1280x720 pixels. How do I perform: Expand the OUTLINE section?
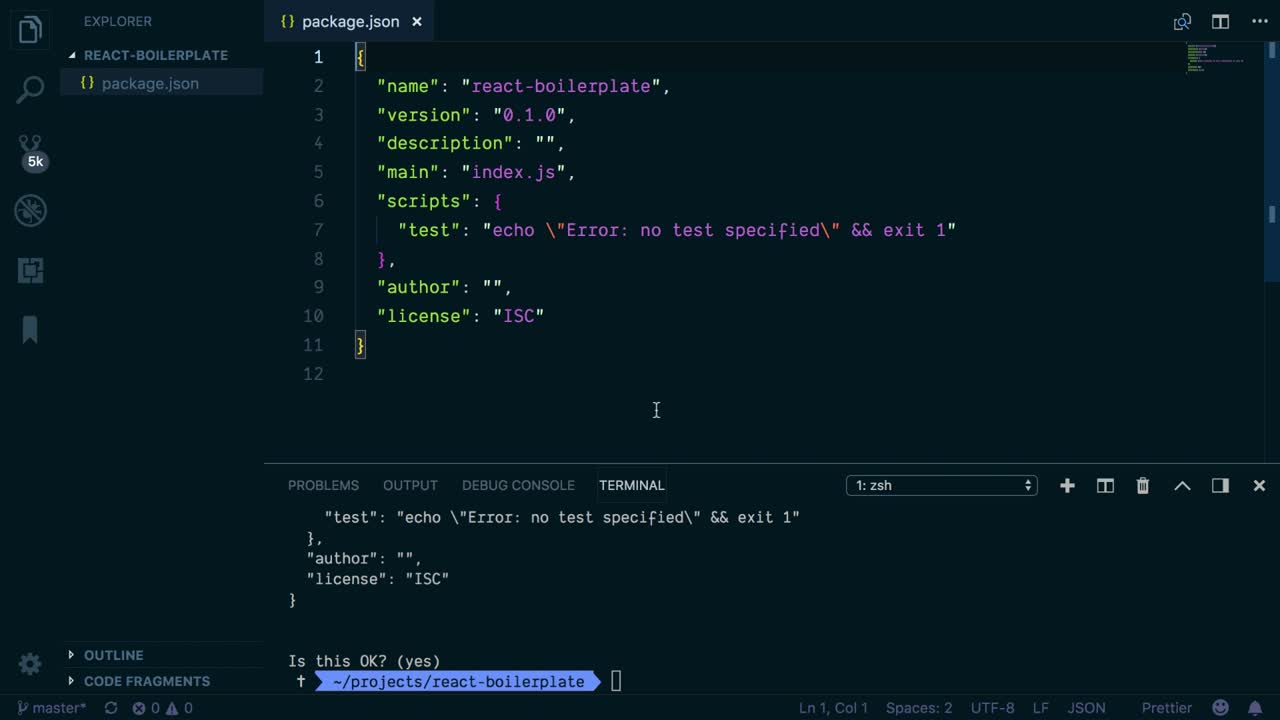coord(113,655)
